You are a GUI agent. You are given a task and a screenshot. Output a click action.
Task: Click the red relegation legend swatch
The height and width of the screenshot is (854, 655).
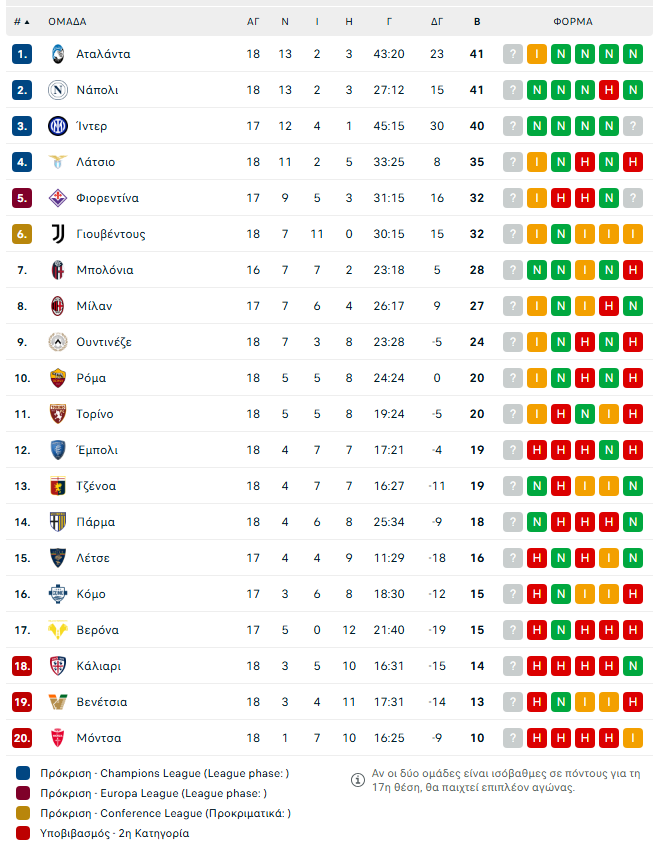tap(23, 833)
